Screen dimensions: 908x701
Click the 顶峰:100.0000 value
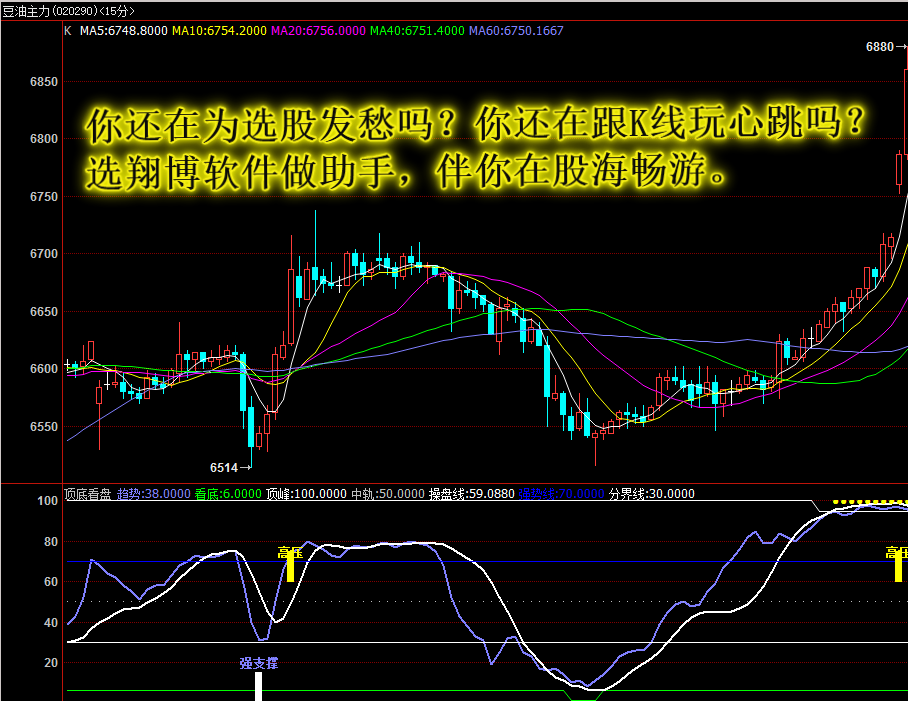coord(306,494)
